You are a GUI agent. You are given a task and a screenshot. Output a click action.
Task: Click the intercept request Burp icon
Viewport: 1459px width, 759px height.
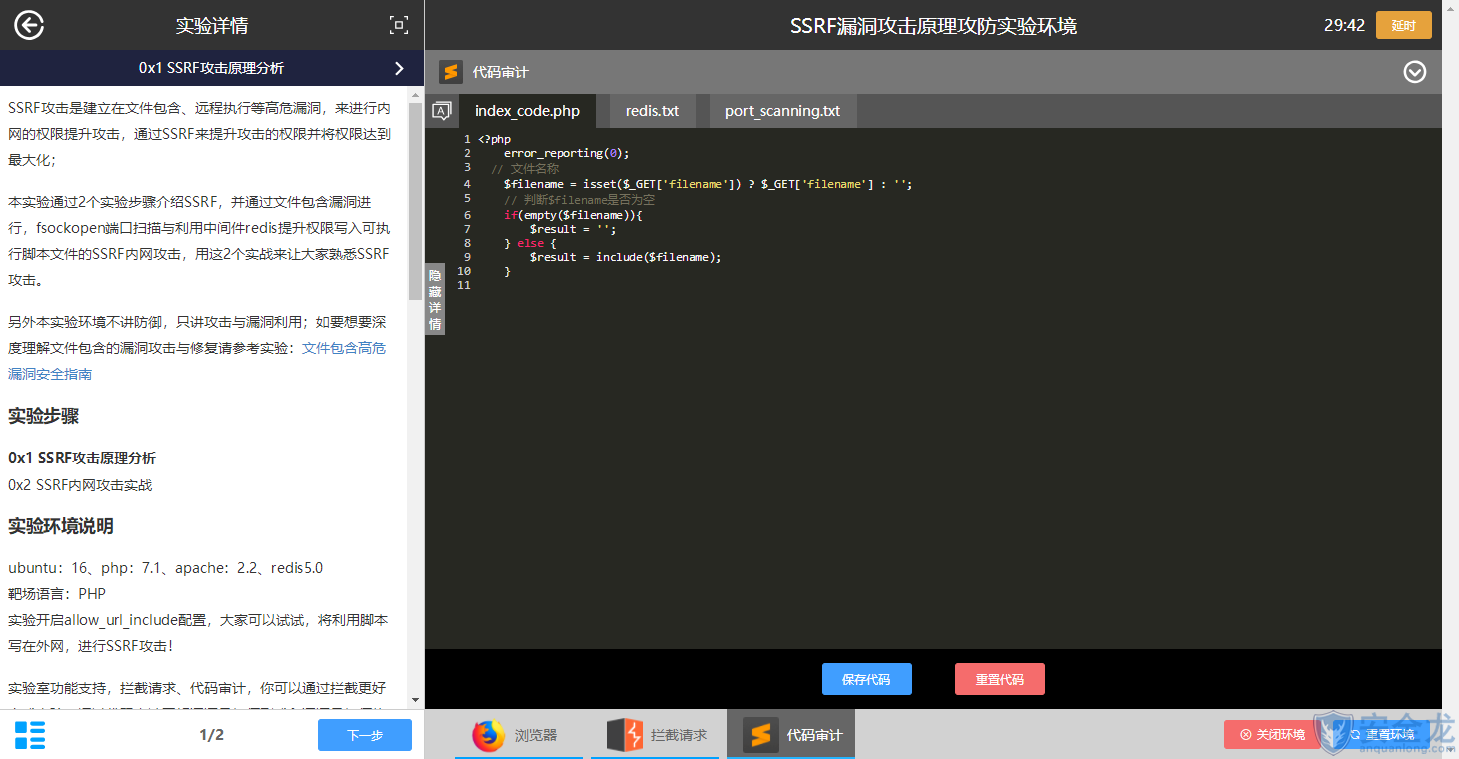click(625, 735)
